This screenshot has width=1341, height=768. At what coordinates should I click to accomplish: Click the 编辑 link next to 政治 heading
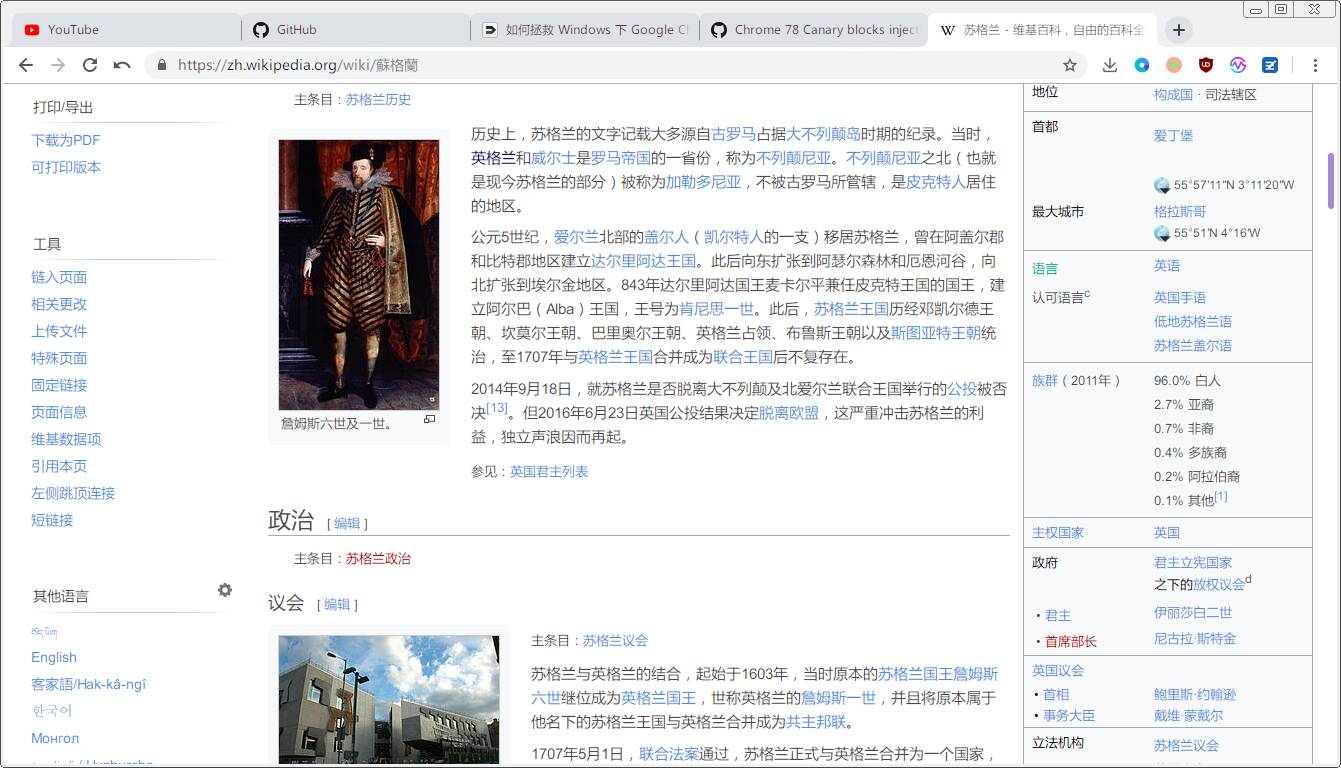347,523
